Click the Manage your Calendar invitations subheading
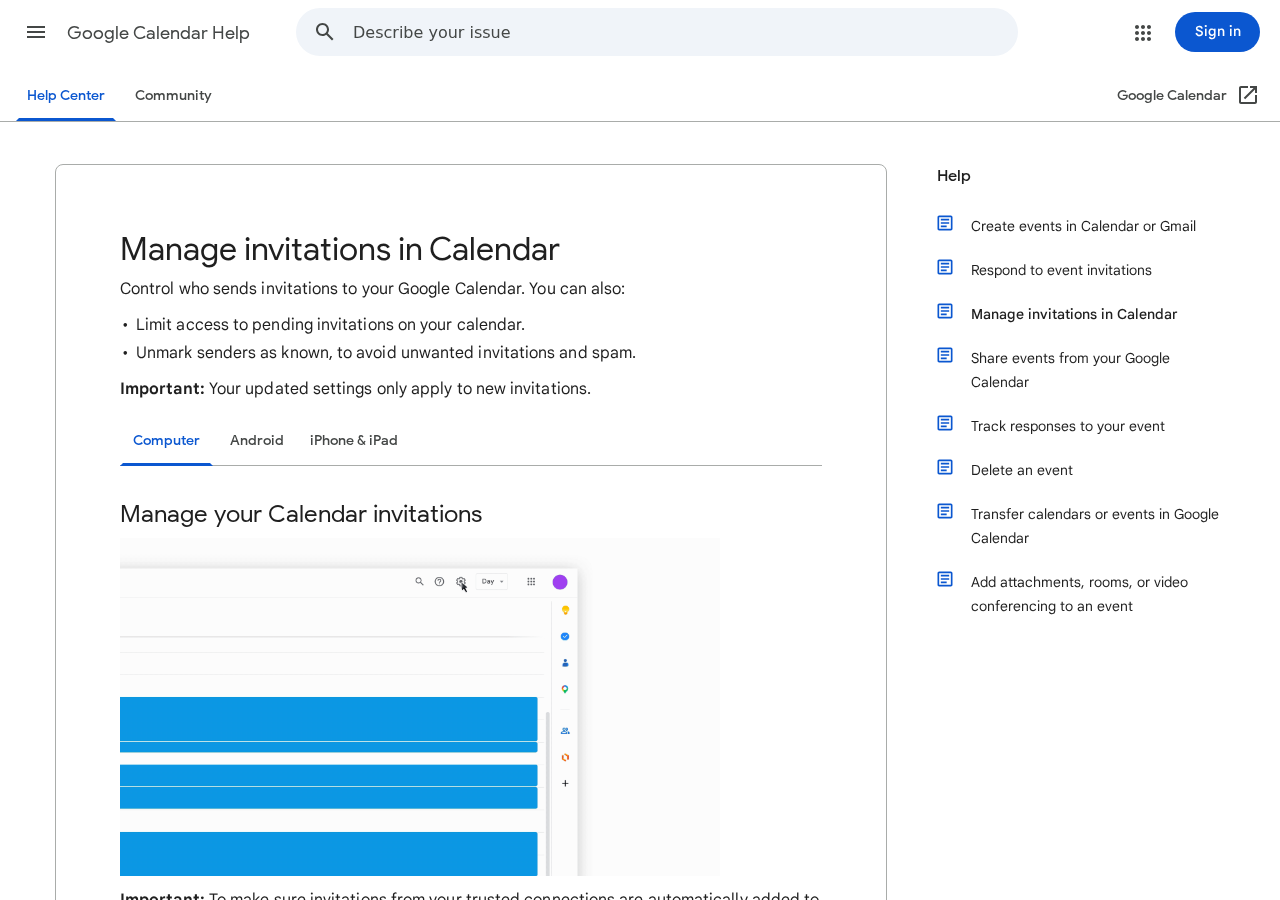This screenshot has height=900, width=1280. point(301,514)
